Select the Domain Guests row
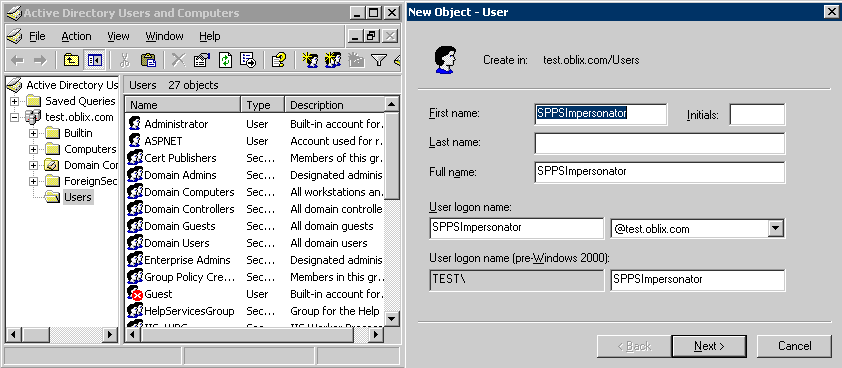Viewport: 842px width, 368px height. click(x=255, y=226)
